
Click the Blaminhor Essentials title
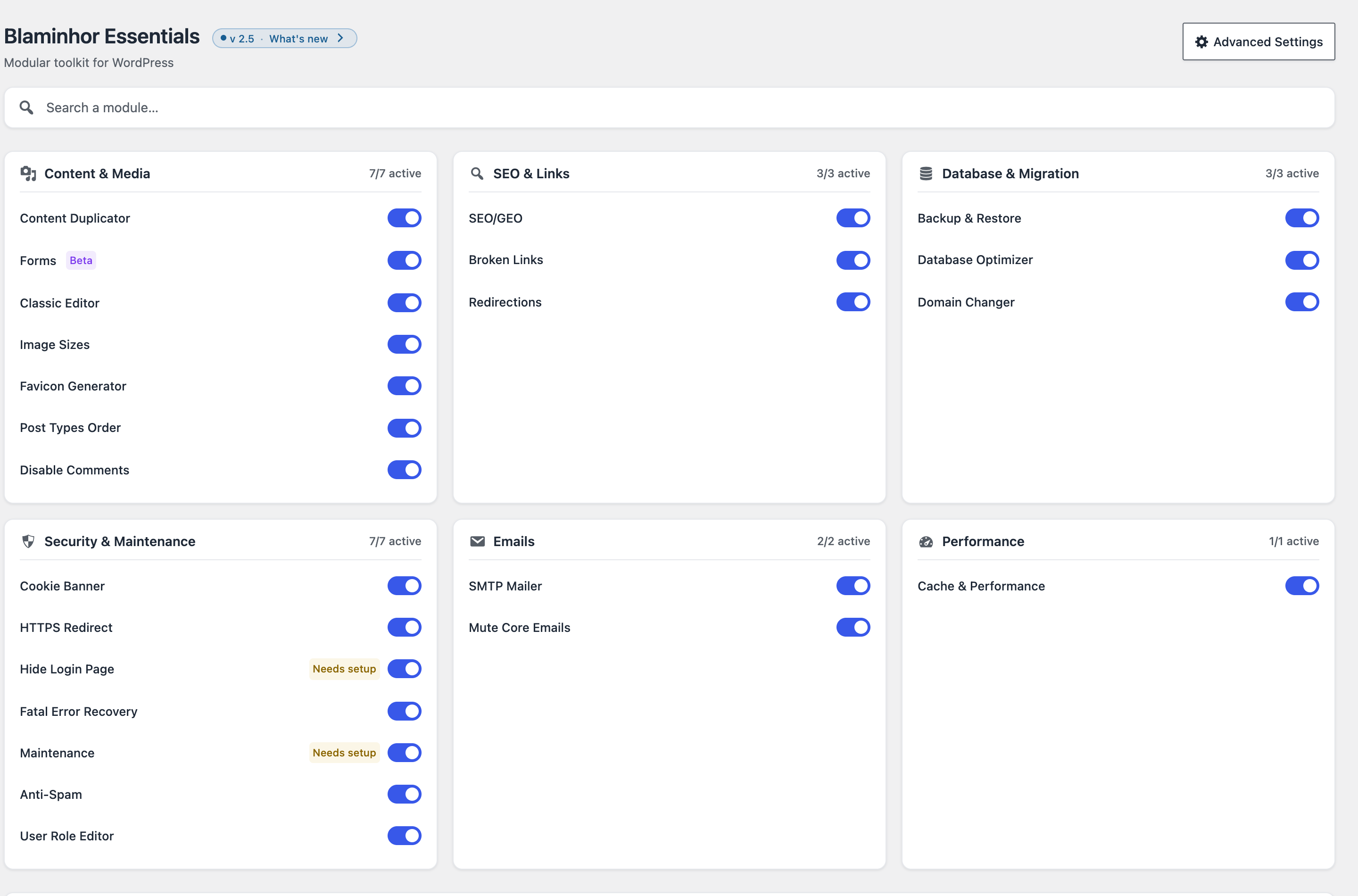coord(102,36)
